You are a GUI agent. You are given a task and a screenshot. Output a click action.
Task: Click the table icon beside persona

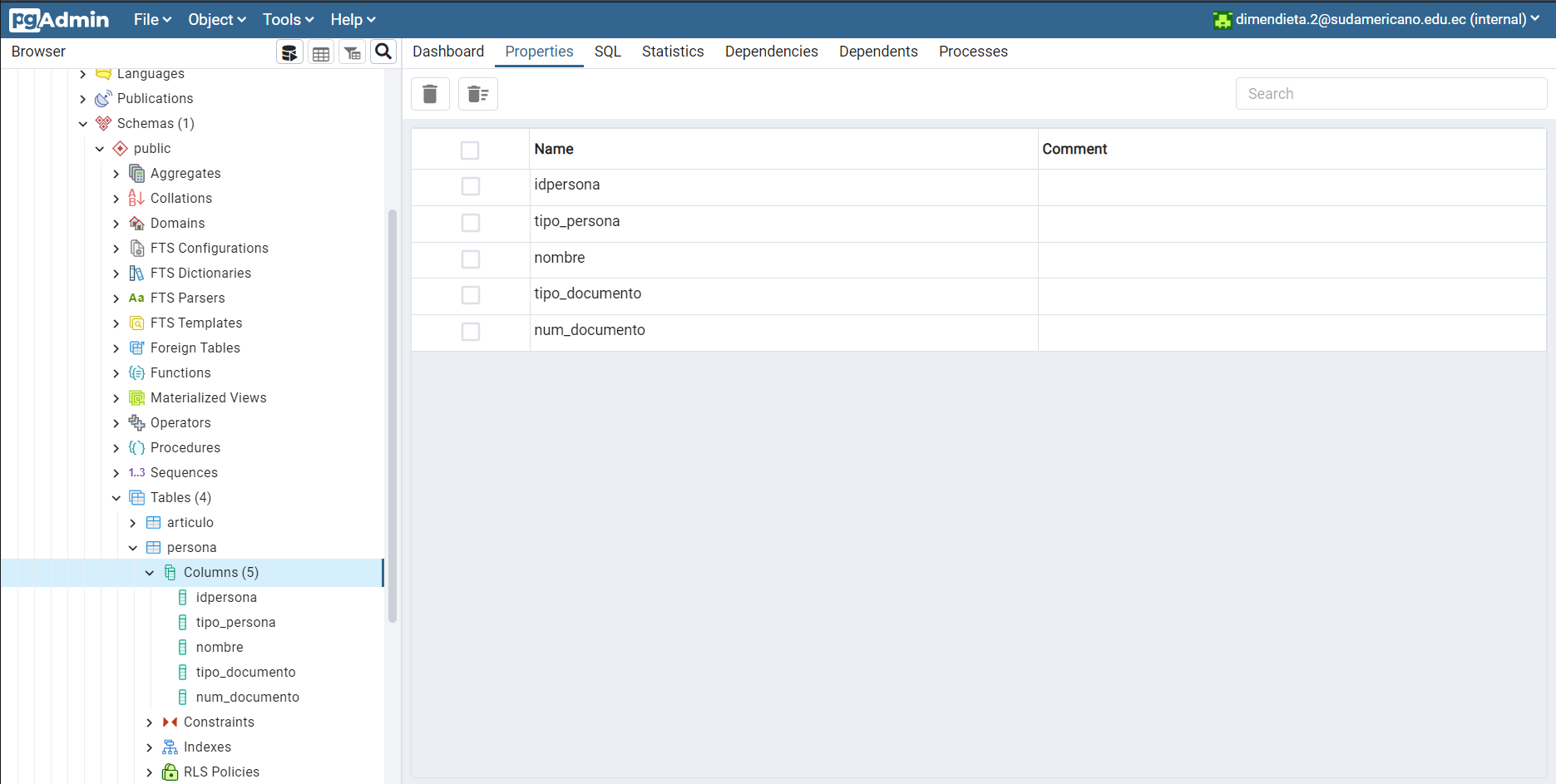[154, 547]
